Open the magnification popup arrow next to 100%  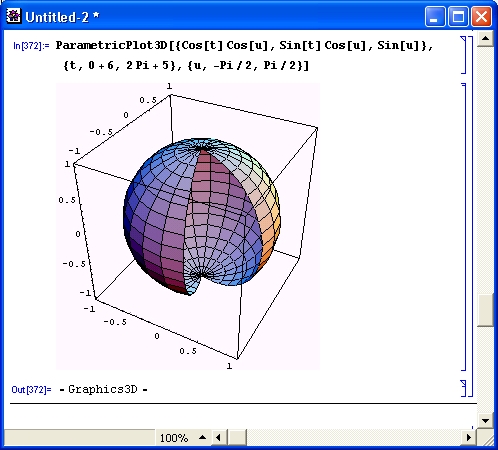point(202,437)
